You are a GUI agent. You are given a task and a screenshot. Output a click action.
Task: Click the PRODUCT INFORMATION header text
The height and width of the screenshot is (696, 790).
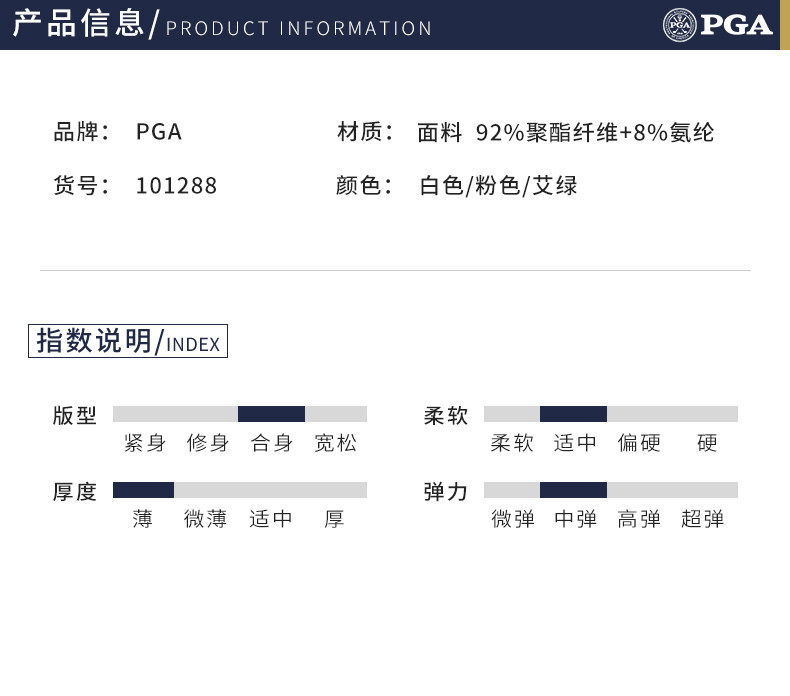tap(299, 28)
